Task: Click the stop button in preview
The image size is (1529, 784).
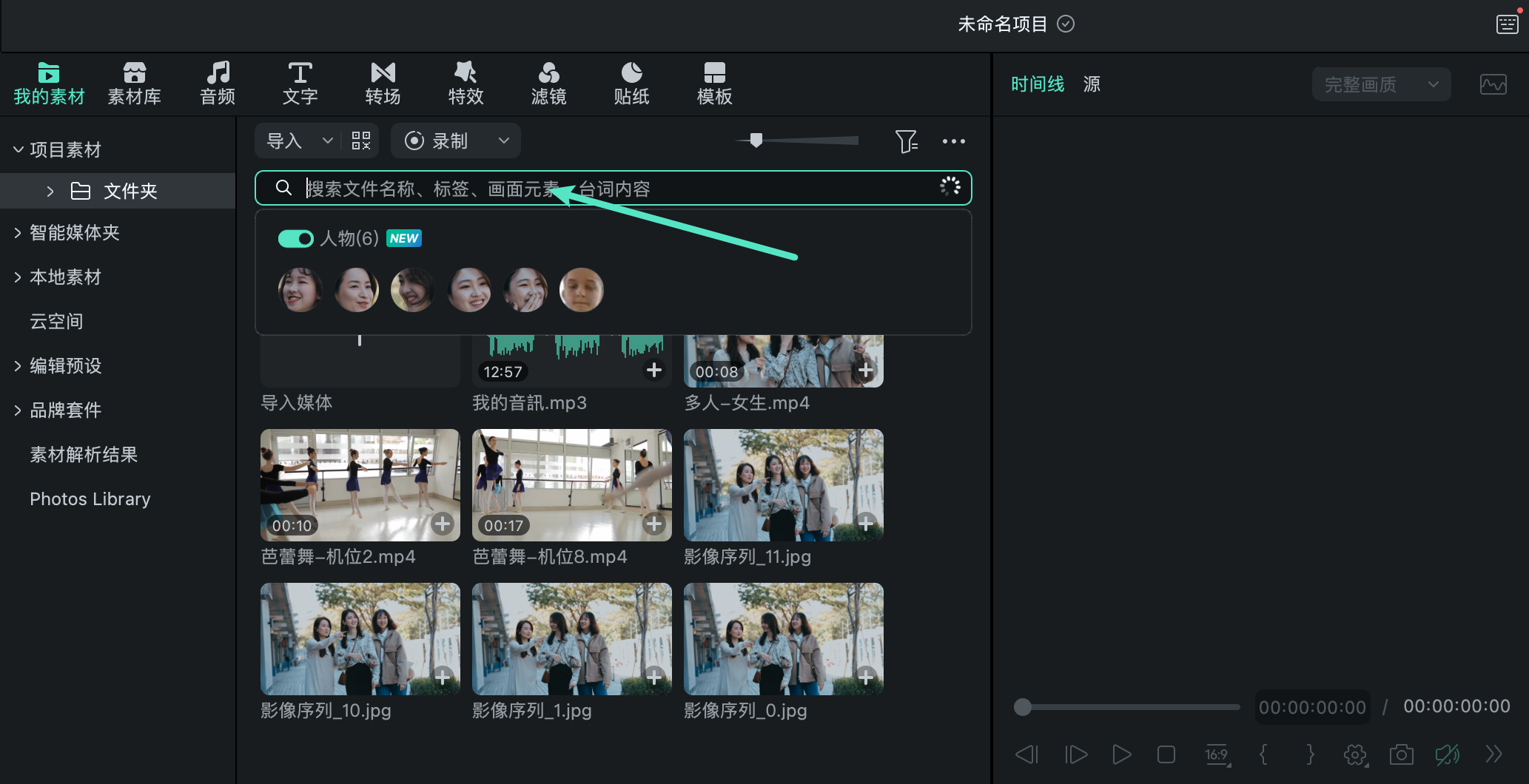Action: click(x=1166, y=754)
